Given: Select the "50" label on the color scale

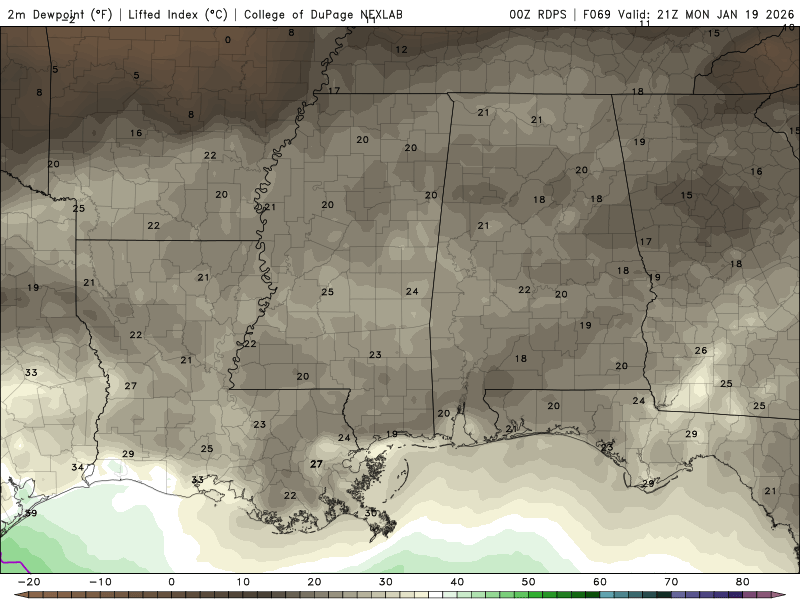Looking at the screenshot, I should tap(529, 582).
